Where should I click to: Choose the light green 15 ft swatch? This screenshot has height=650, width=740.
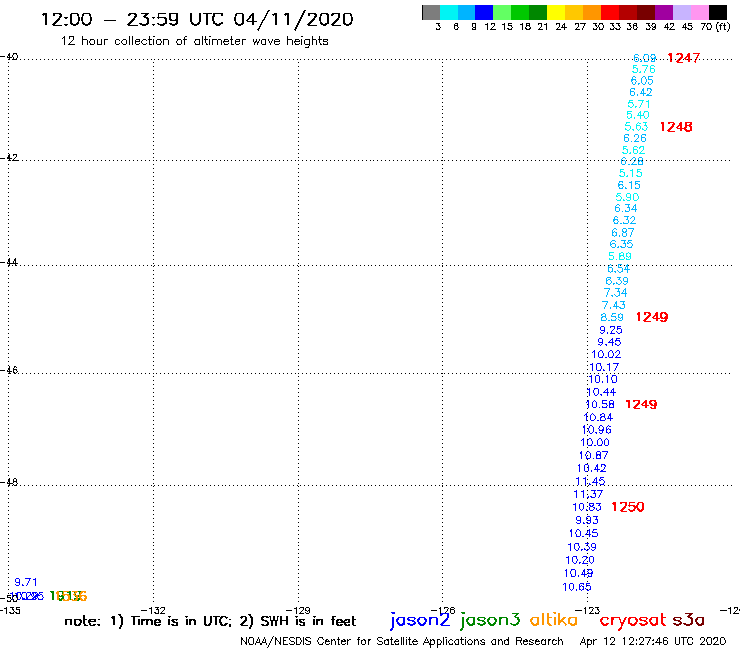tap(502, 12)
